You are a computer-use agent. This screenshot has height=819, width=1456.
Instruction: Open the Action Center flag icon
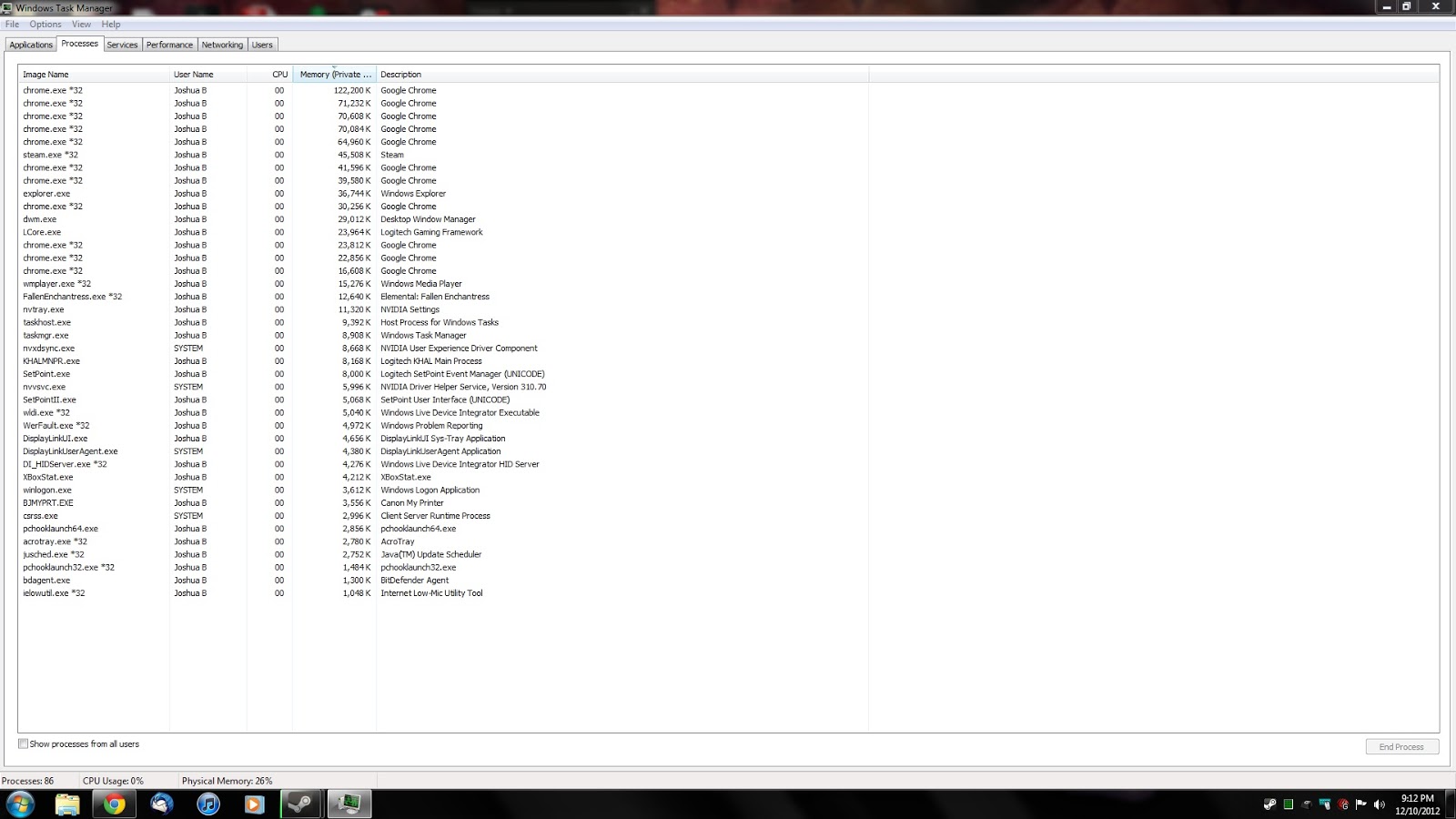point(1361,804)
